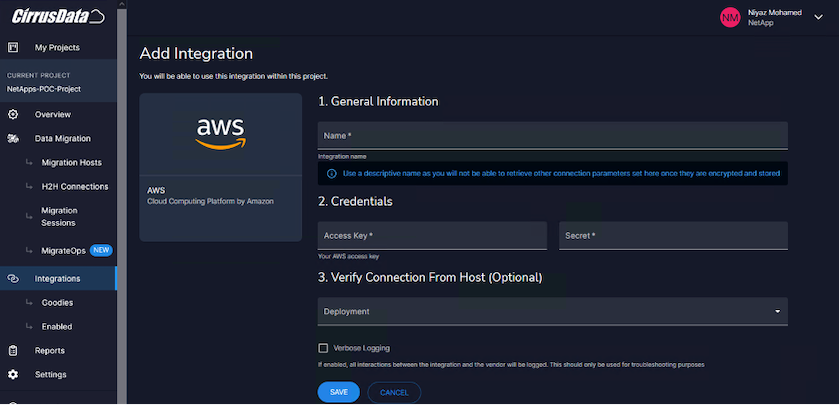Open MigrateOps section
The width and height of the screenshot is (840, 405).
pyautogui.click(x=62, y=250)
